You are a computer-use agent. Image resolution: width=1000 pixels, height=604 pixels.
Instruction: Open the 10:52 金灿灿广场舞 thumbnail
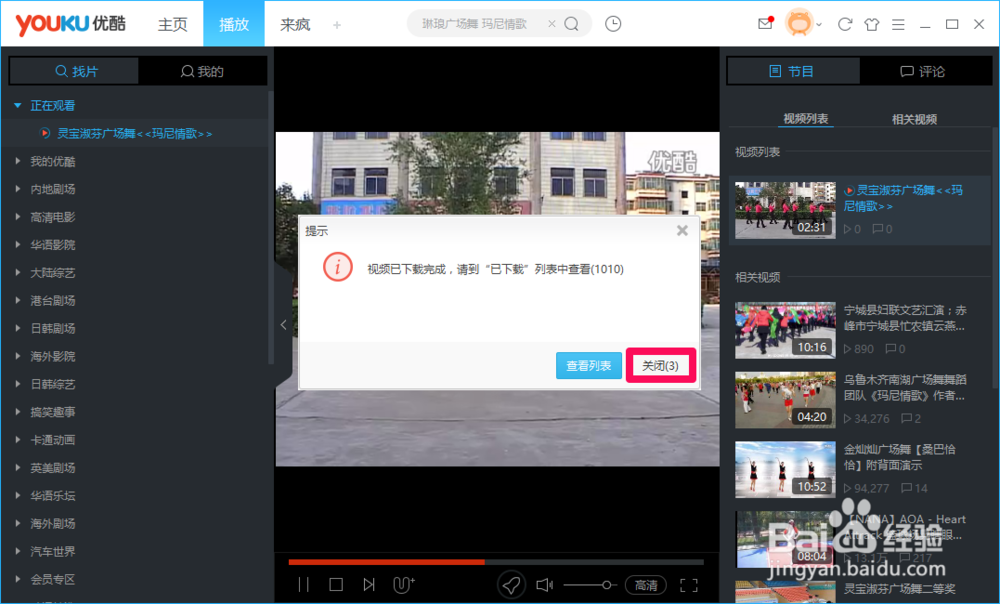point(785,469)
